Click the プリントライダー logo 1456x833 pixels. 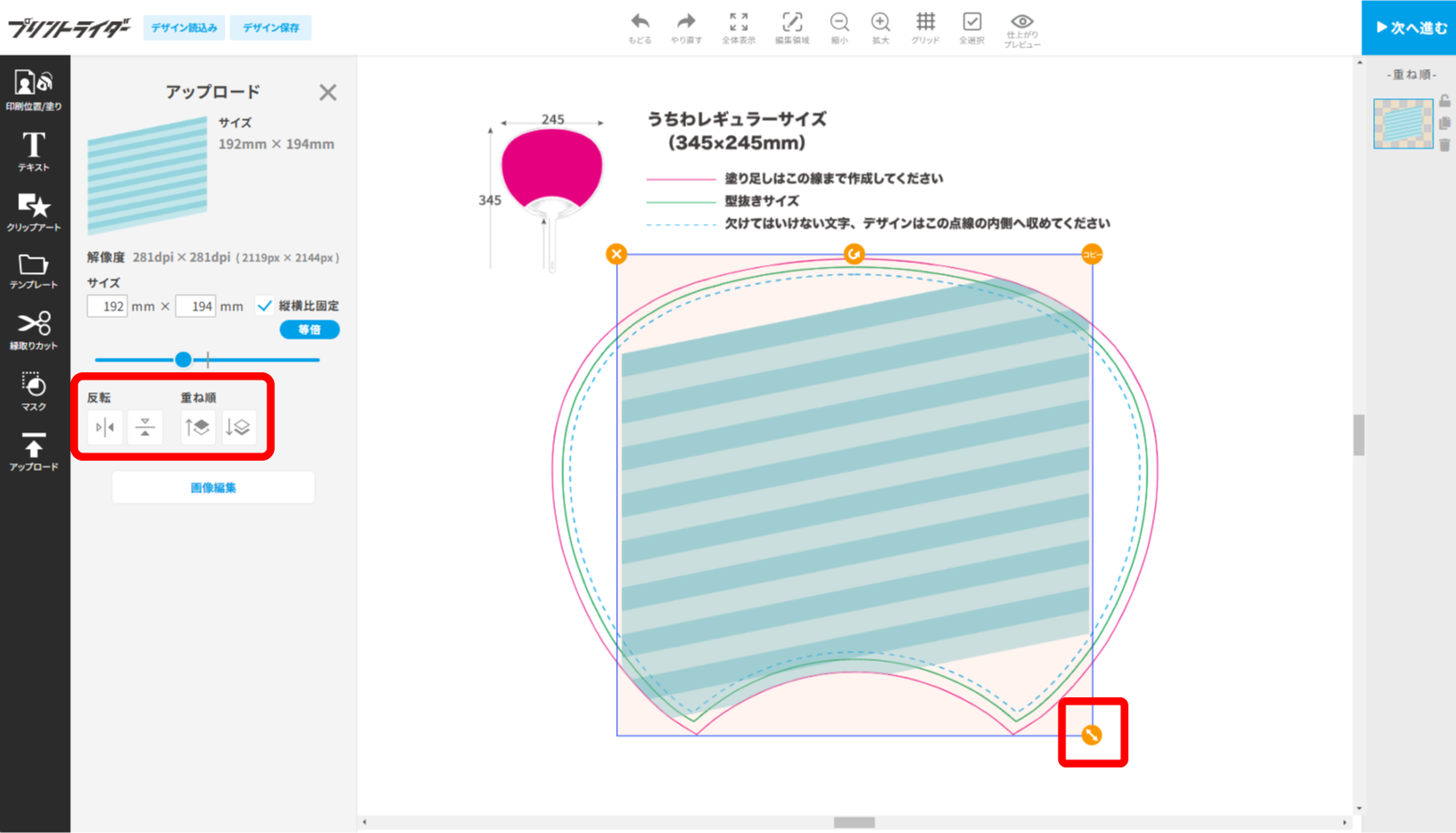[69, 27]
